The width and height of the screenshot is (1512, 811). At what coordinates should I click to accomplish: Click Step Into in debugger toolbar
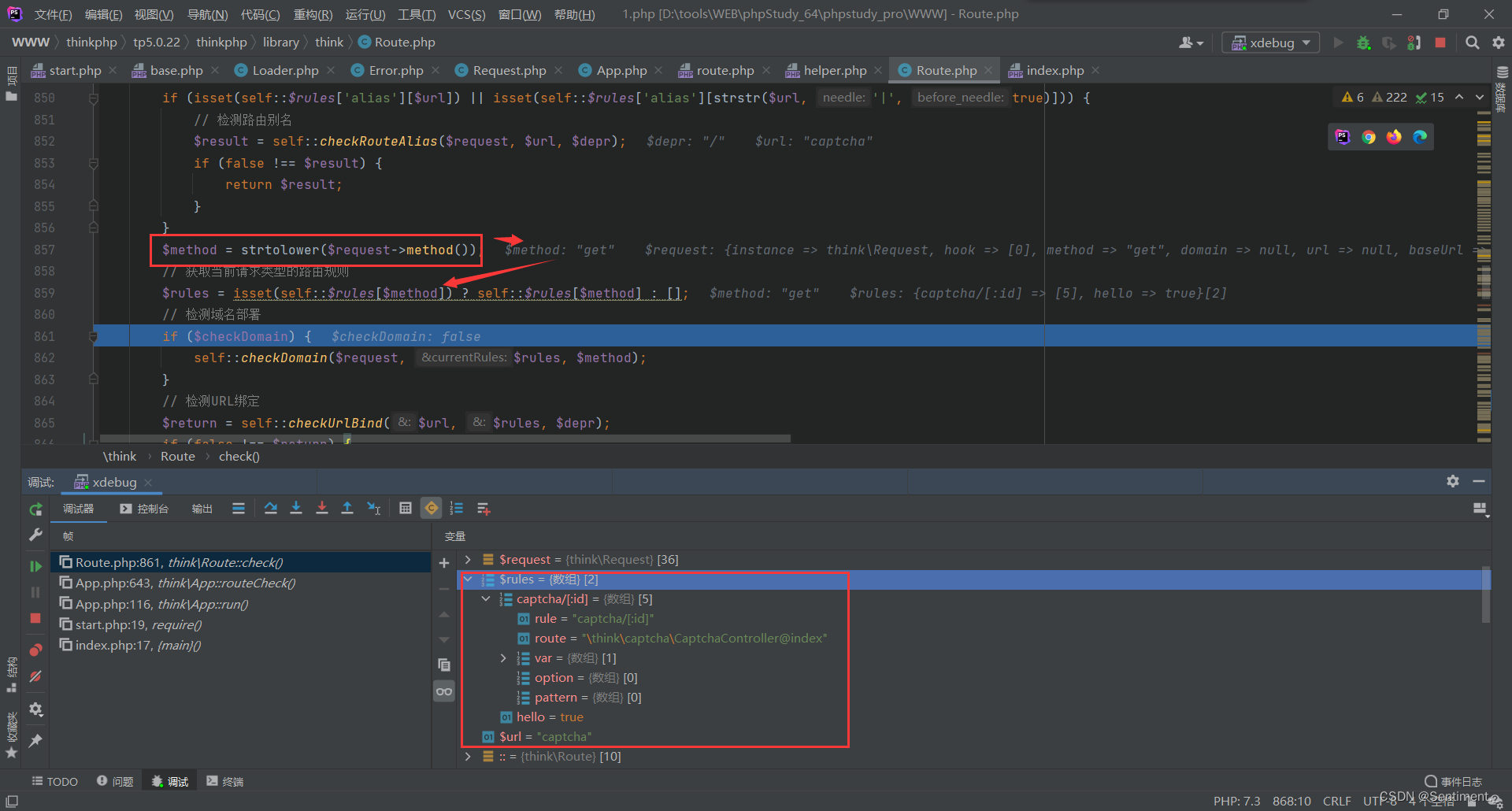coord(296,509)
